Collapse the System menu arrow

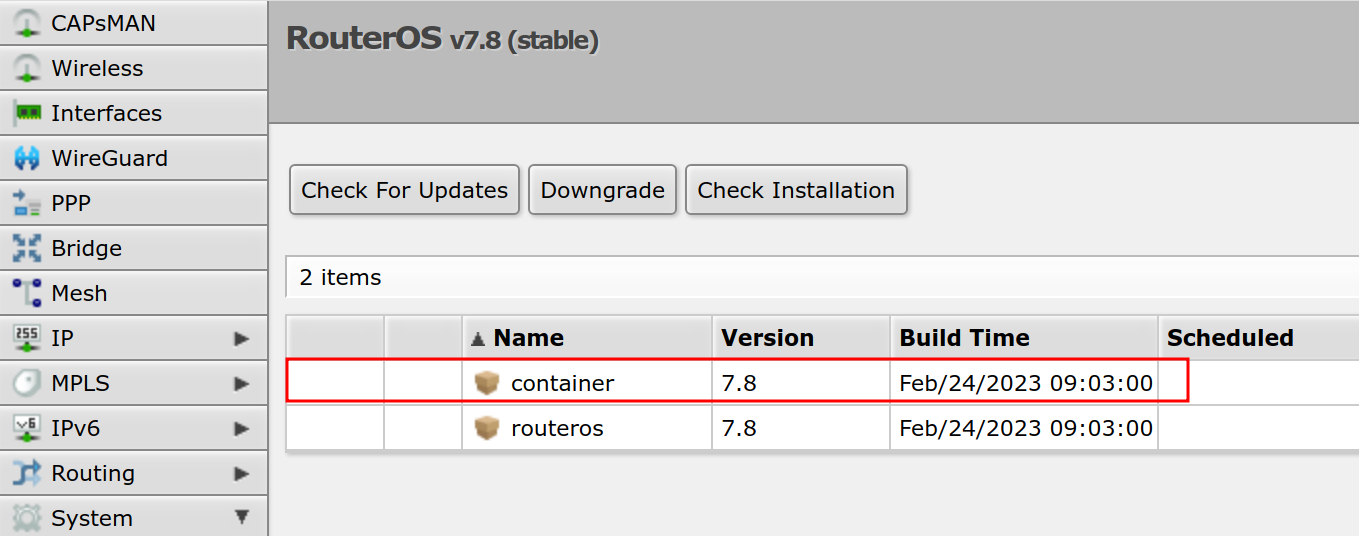pos(241,518)
